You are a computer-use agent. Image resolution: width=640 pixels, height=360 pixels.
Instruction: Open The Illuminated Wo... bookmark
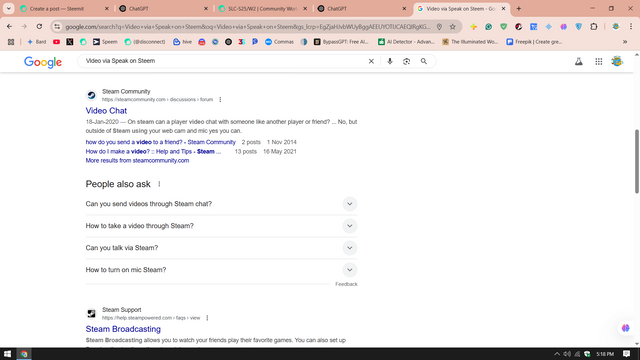coord(470,42)
